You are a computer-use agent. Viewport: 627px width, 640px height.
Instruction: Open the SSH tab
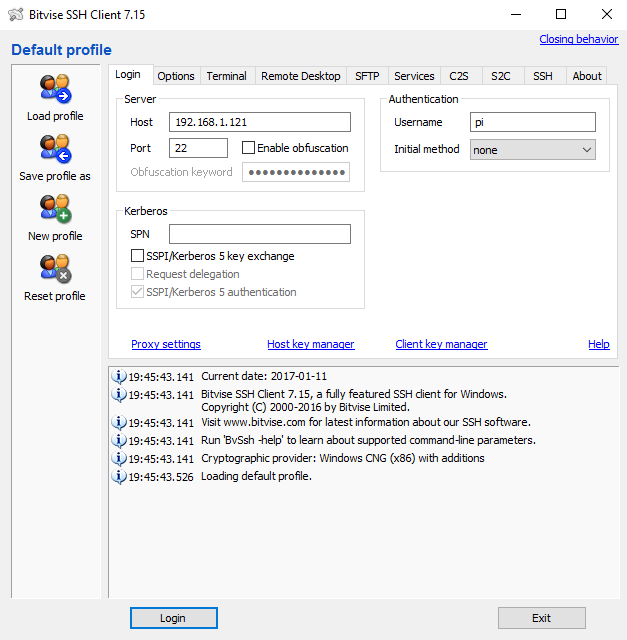click(543, 76)
